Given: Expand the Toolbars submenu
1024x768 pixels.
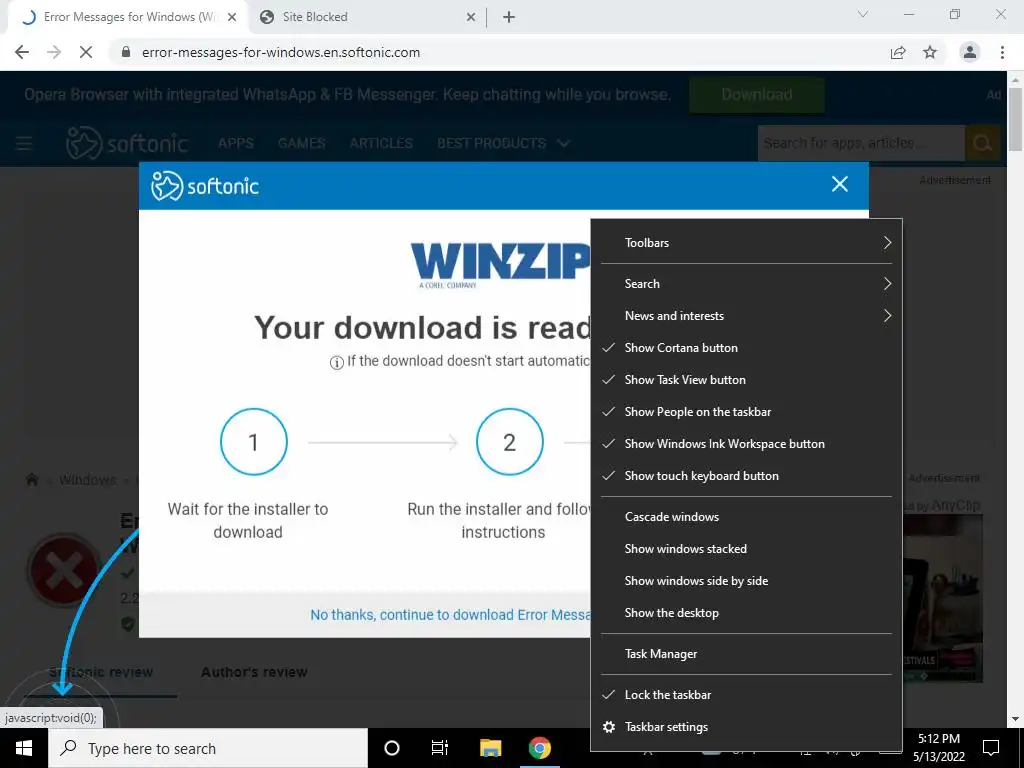Looking at the screenshot, I should click(746, 243).
